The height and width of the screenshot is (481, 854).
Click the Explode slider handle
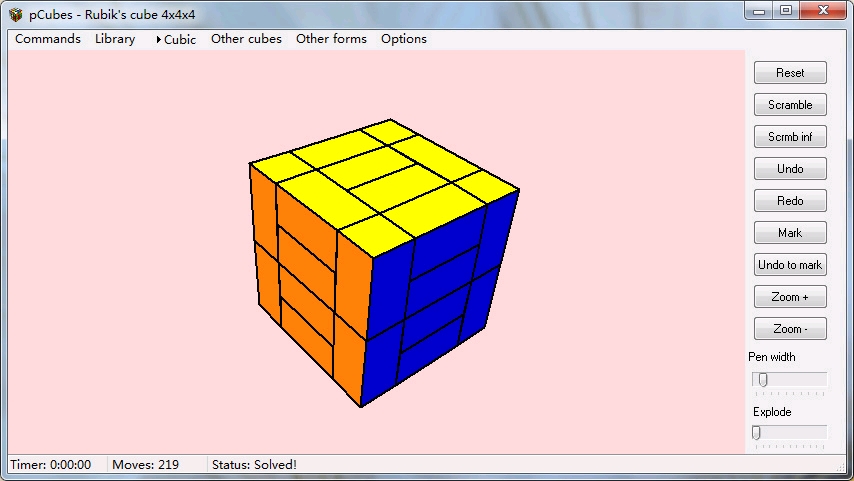(x=757, y=433)
